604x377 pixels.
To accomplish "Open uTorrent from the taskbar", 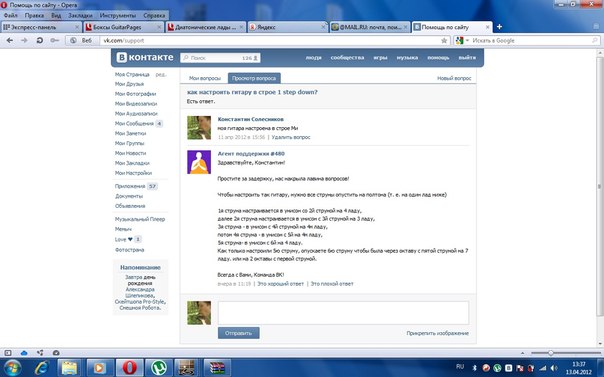I will tap(158, 368).
